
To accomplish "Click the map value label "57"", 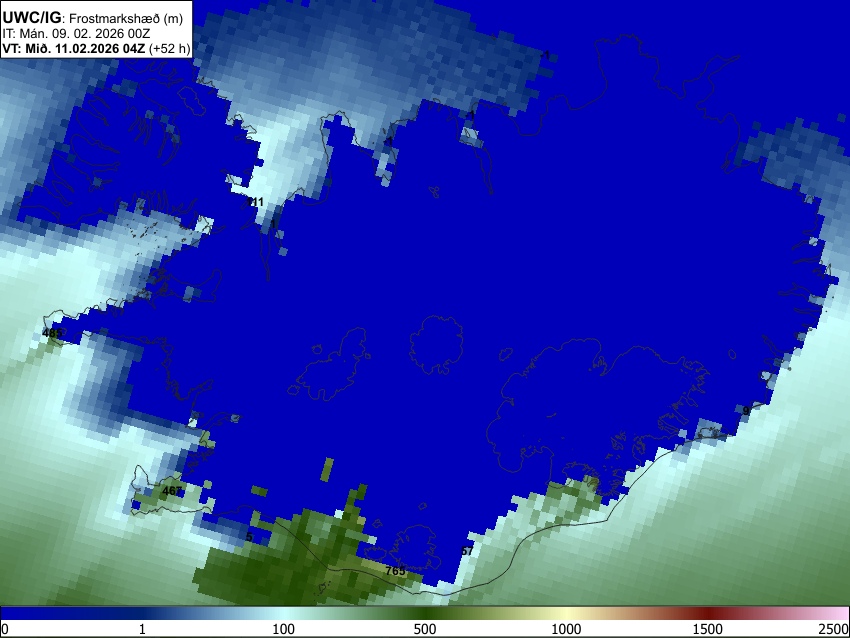I will pyautogui.click(x=467, y=551).
